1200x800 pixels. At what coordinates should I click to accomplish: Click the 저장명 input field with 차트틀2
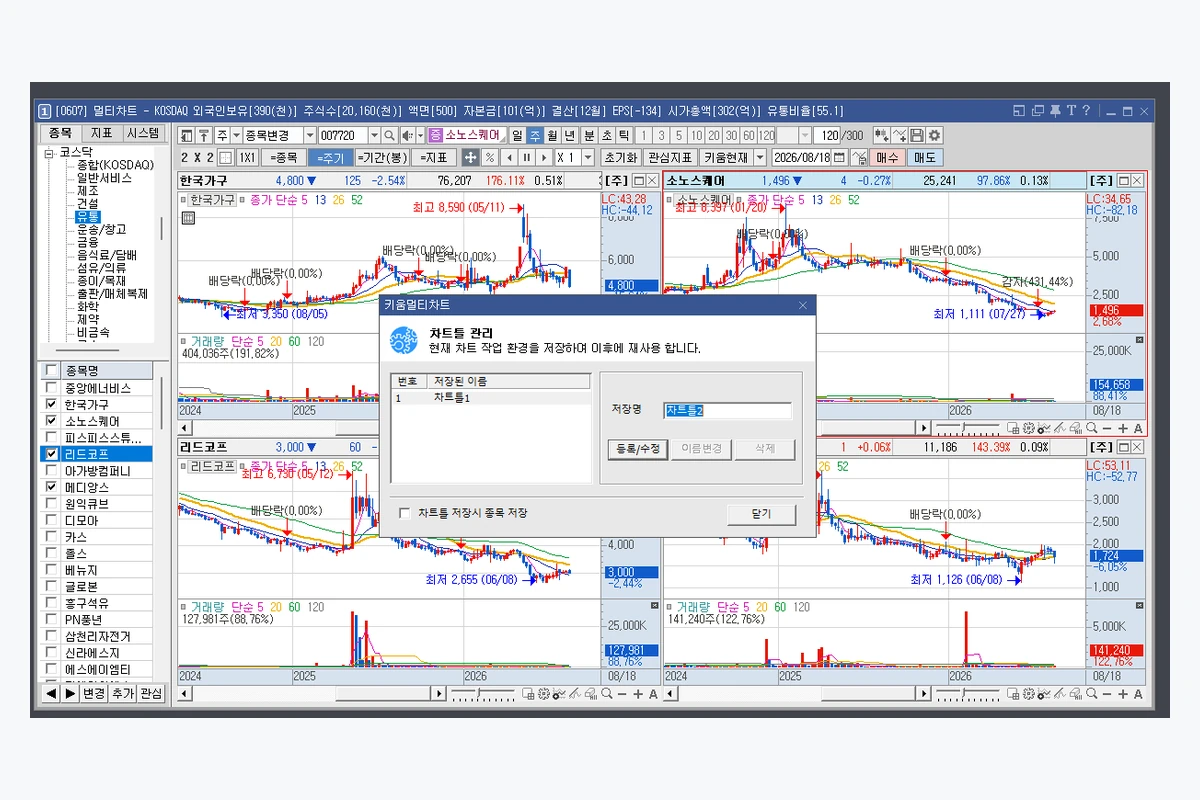point(728,410)
